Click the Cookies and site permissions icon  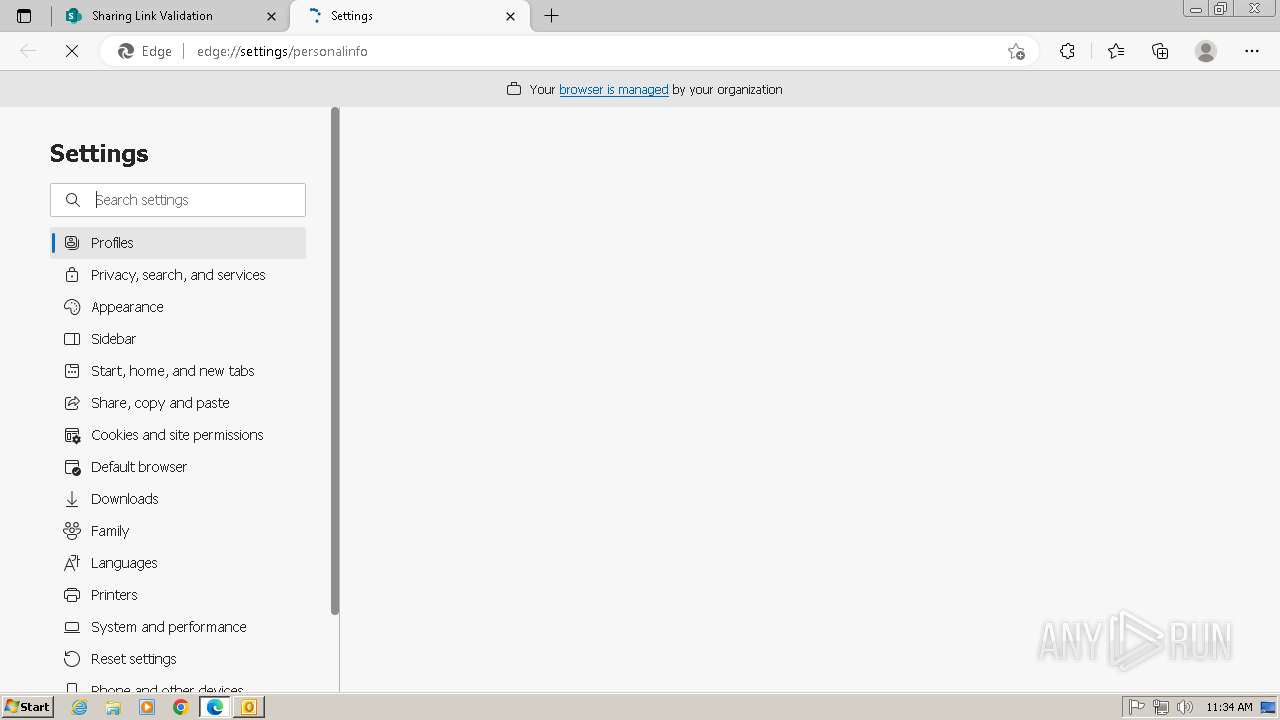point(72,435)
